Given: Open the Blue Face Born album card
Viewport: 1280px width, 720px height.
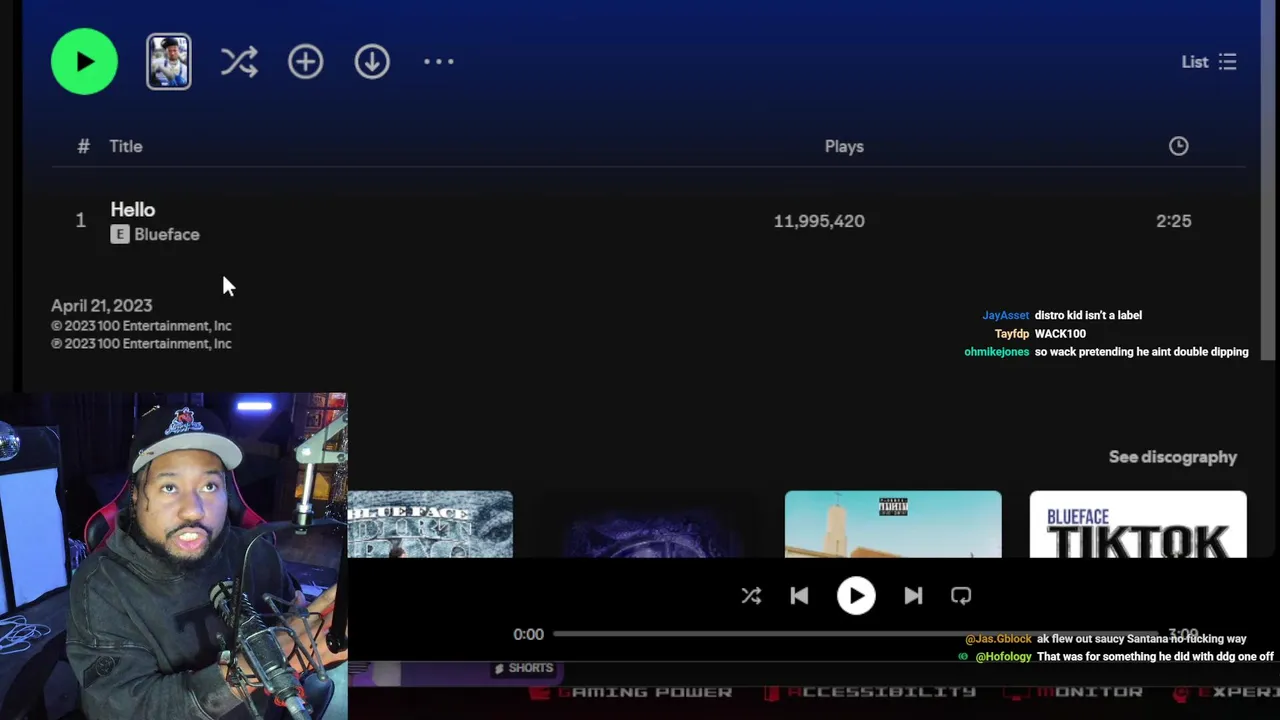Looking at the screenshot, I should click(x=430, y=524).
